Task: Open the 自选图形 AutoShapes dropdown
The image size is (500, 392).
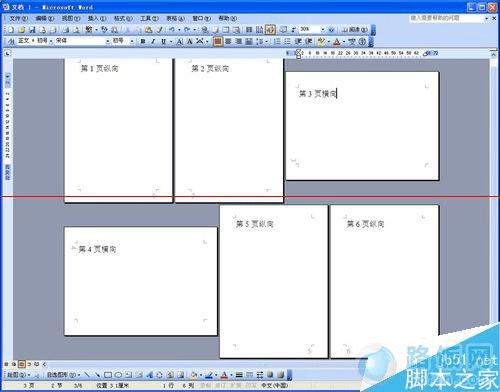Action: click(x=64, y=375)
